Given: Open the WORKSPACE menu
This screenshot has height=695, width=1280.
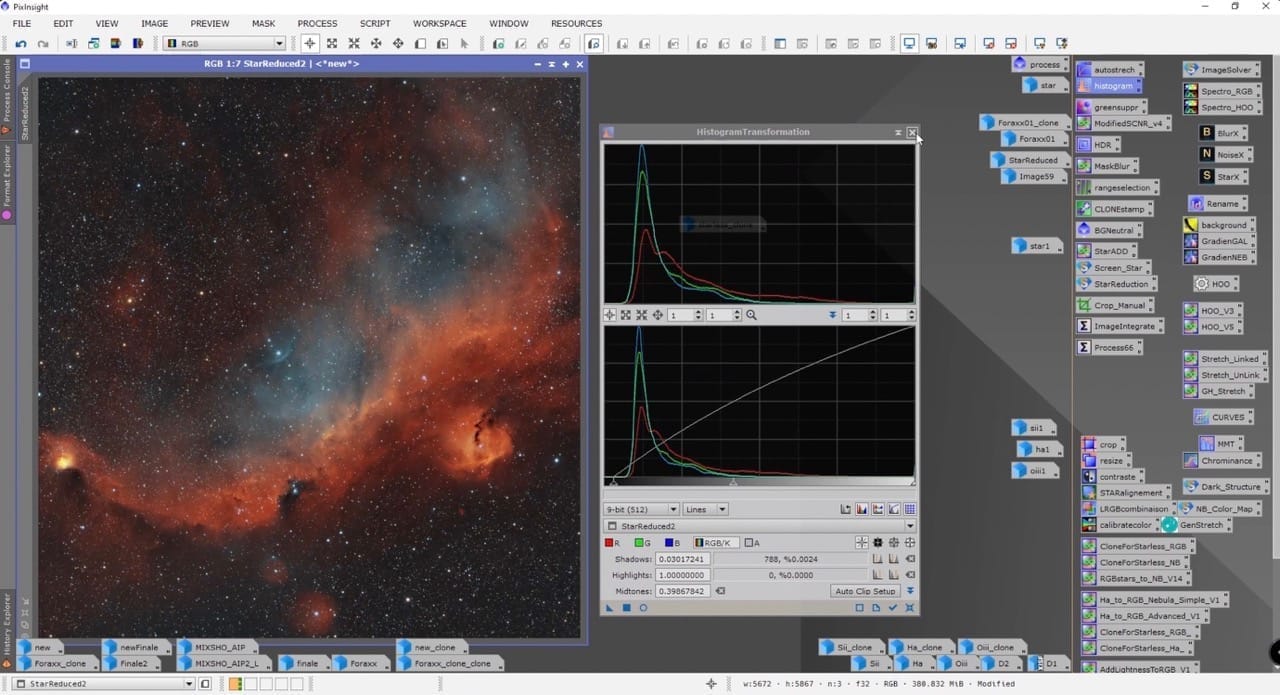Looking at the screenshot, I should pos(440,23).
